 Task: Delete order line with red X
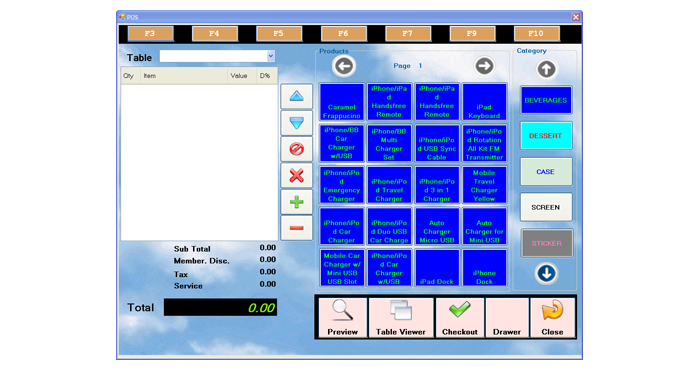point(296,175)
